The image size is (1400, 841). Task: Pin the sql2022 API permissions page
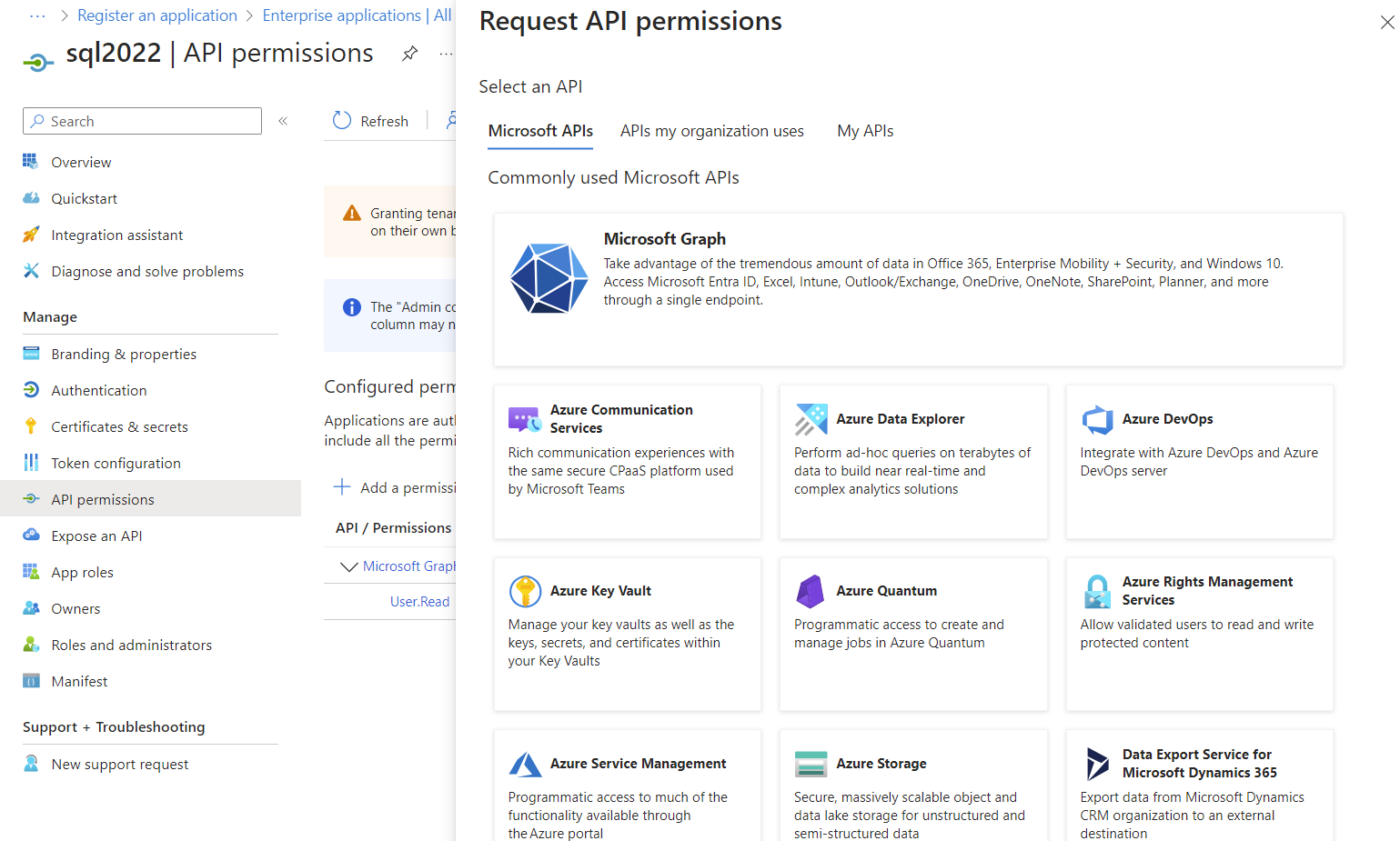pos(410,54)
